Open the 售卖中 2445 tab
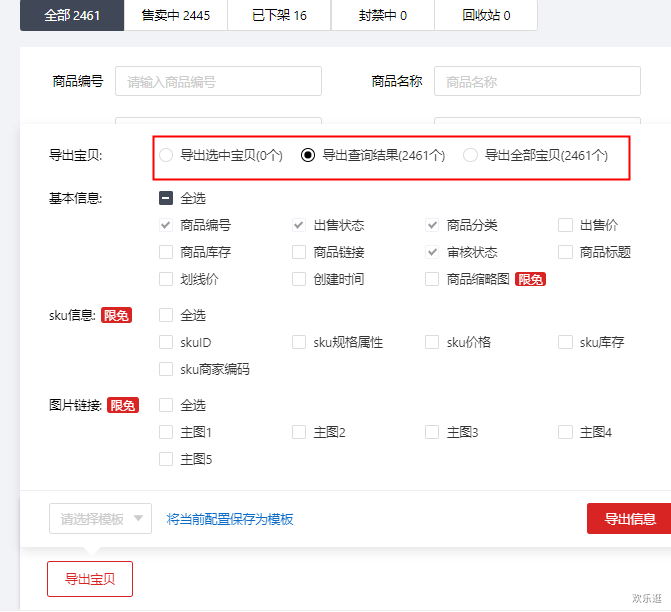Image resolution: width=671 pixels, height=612 pixels. click(175, 15)
